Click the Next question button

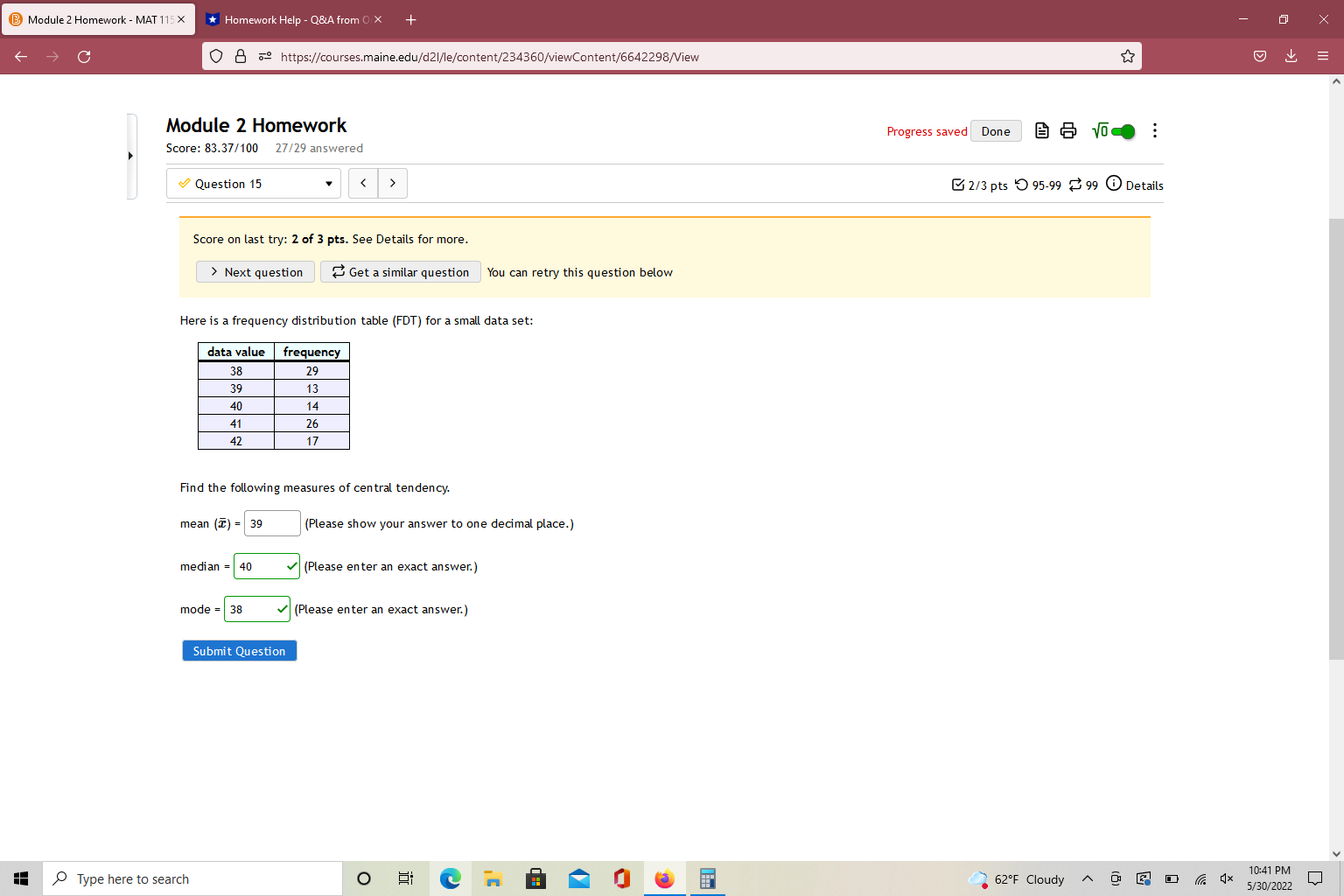pyautogui.click(x=255, y=272)
